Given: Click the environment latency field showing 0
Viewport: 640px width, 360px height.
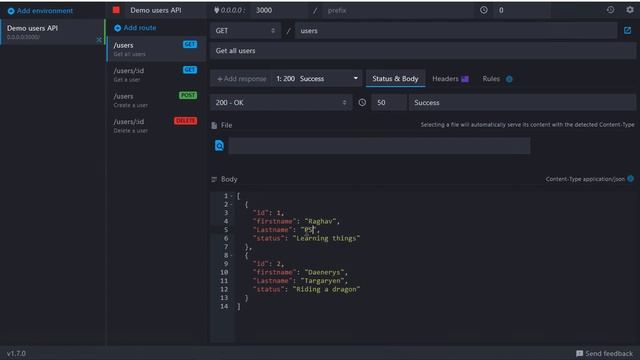Looking at the screenshot, I should coord(522,10).
